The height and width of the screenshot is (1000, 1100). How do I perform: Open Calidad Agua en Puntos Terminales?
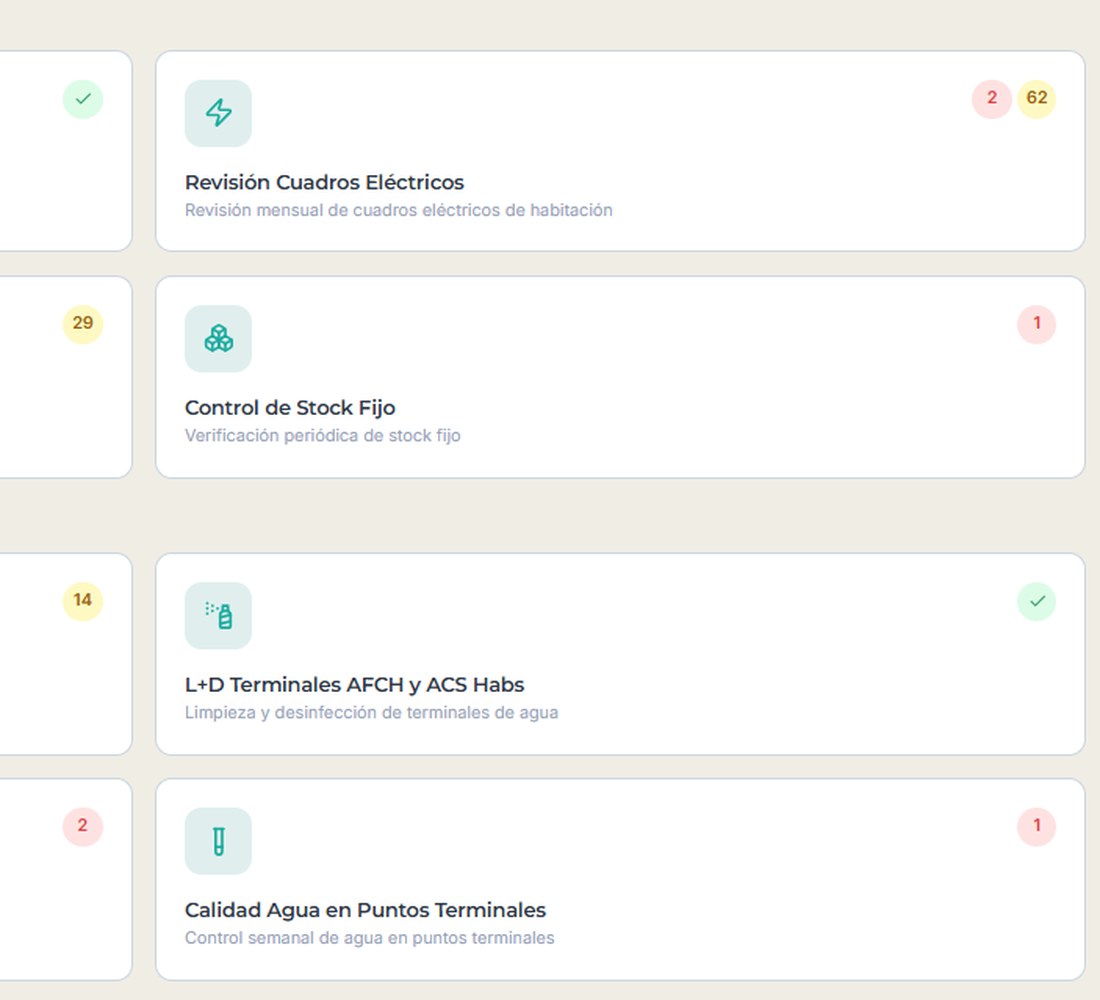pos(620,879)
